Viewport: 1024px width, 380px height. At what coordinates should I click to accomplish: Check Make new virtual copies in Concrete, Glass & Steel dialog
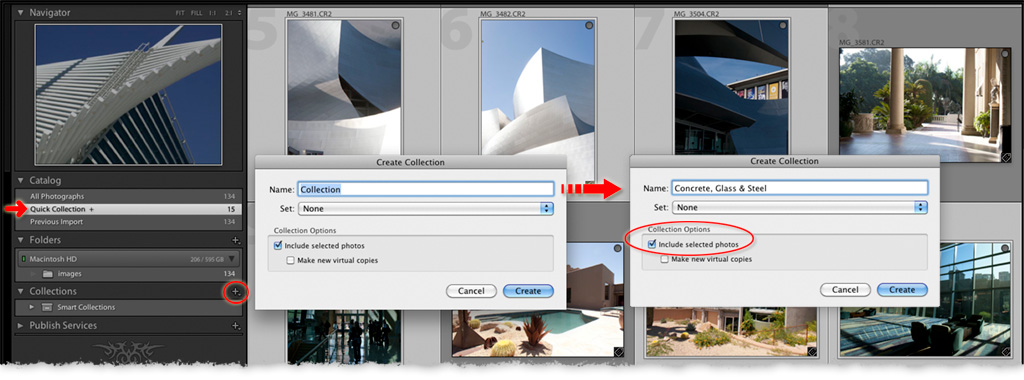664,259
